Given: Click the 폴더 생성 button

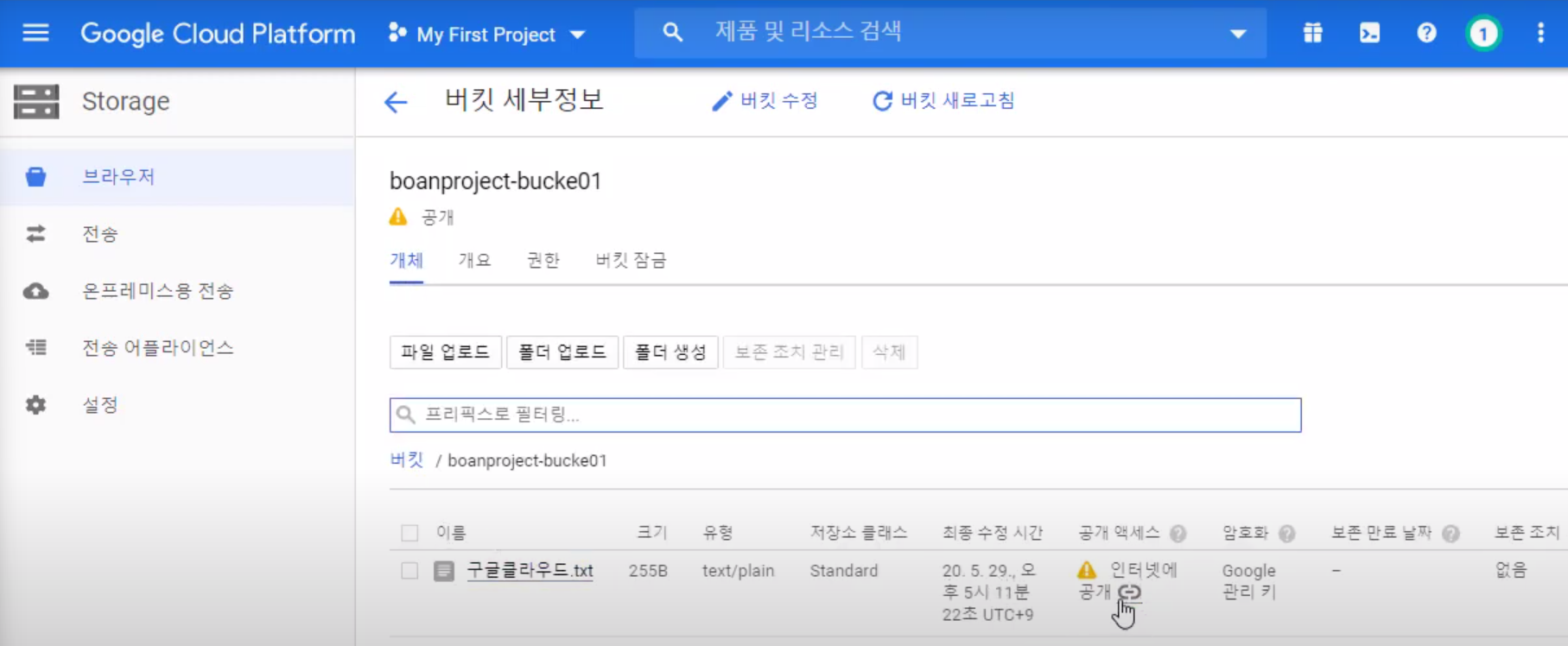Looking at the screenshot, I should coord(670,352).
